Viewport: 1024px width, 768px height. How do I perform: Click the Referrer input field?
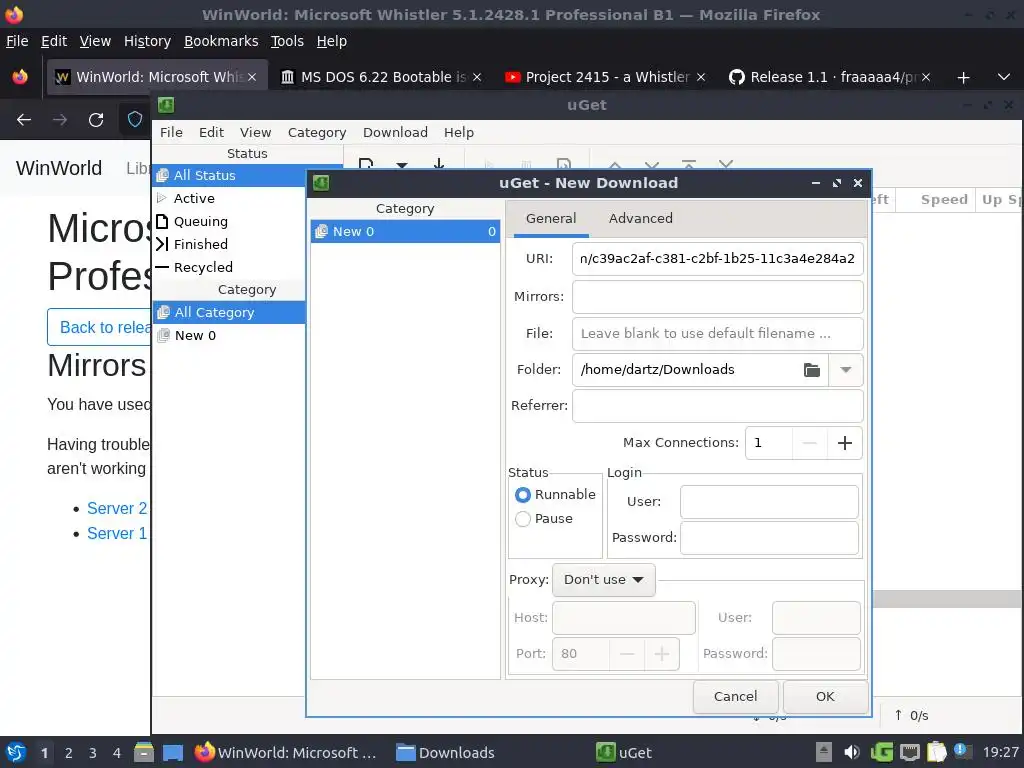pyautogui.click(x=718, y=406)
